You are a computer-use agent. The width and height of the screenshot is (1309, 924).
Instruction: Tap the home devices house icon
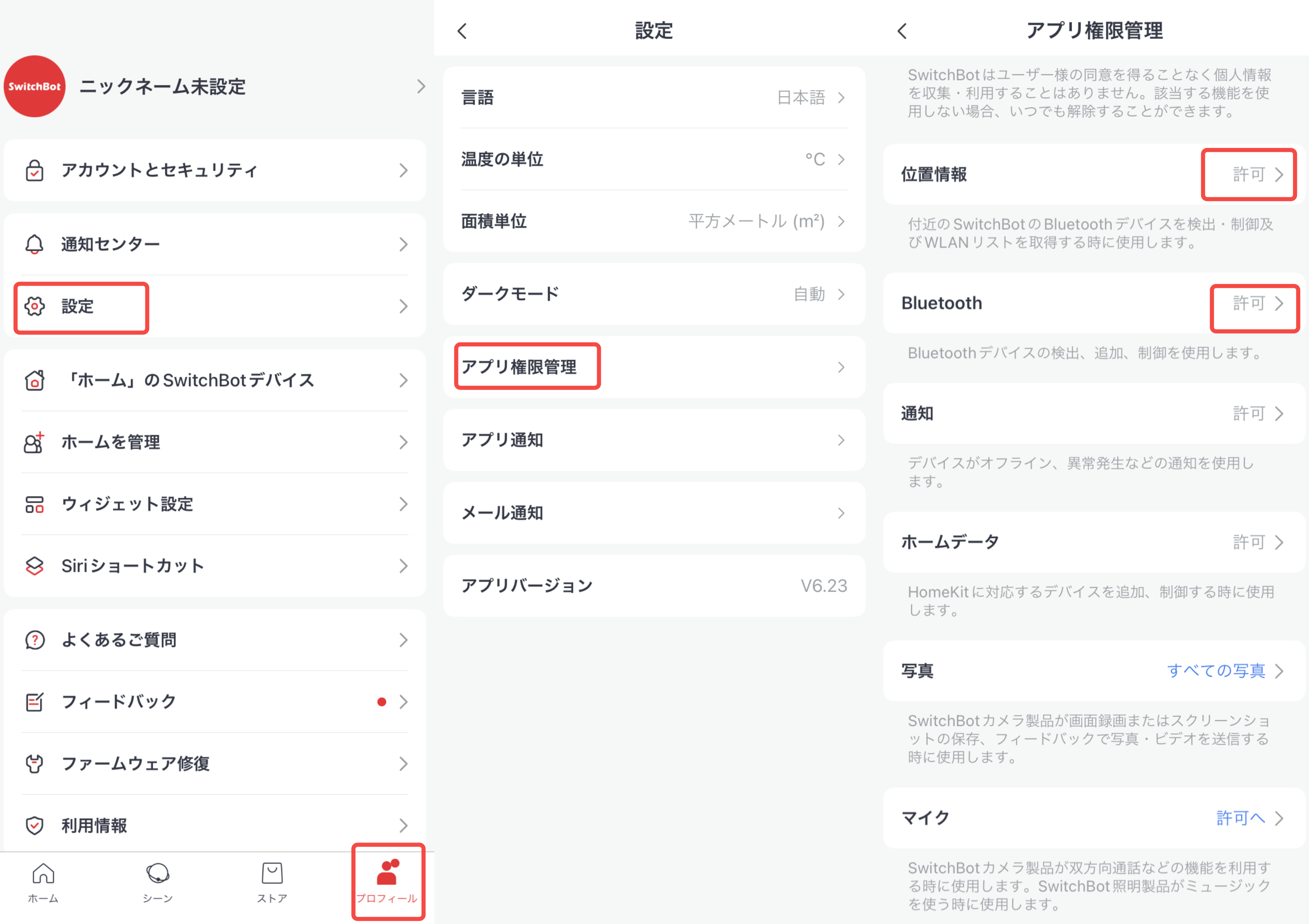click(35, 380)
